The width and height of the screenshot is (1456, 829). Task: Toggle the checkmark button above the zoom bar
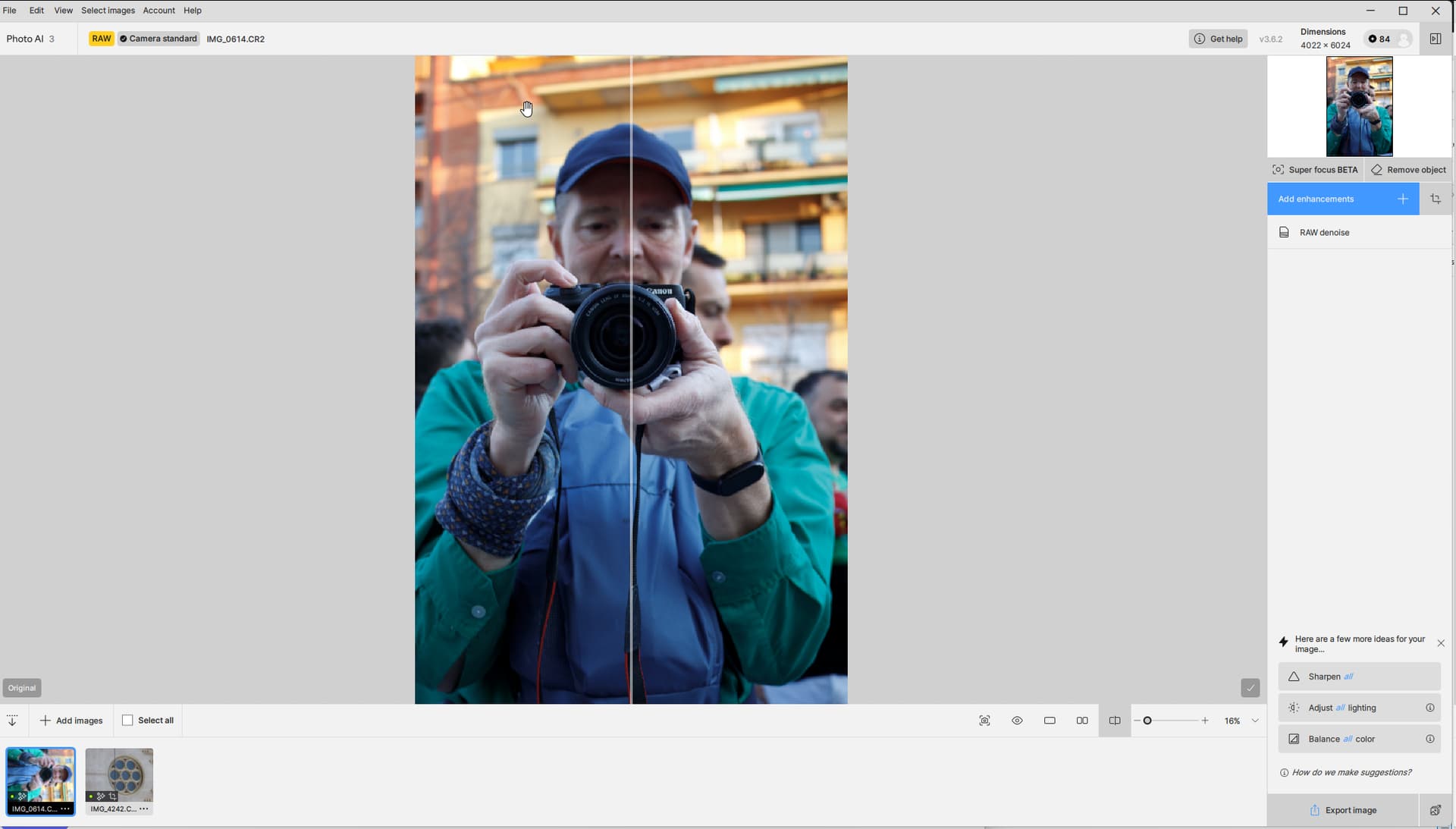pyautogui.click(x=1250, y=688)
